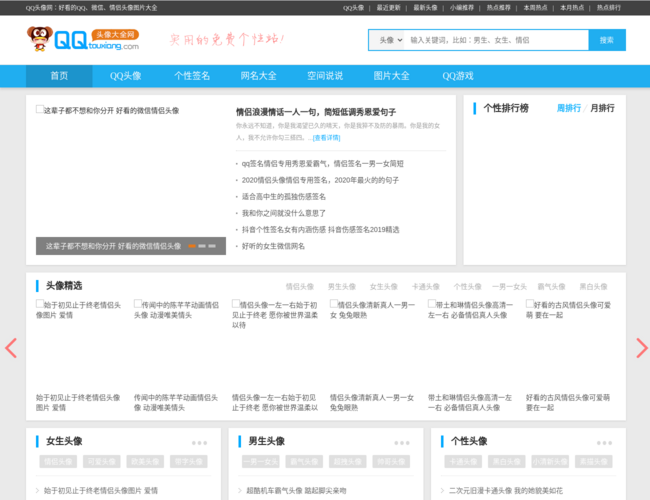The width and height of the screenshot is (650, 500).
Task: Open the QQ游戏 navigation tab
Action: (x=458, y=76)
